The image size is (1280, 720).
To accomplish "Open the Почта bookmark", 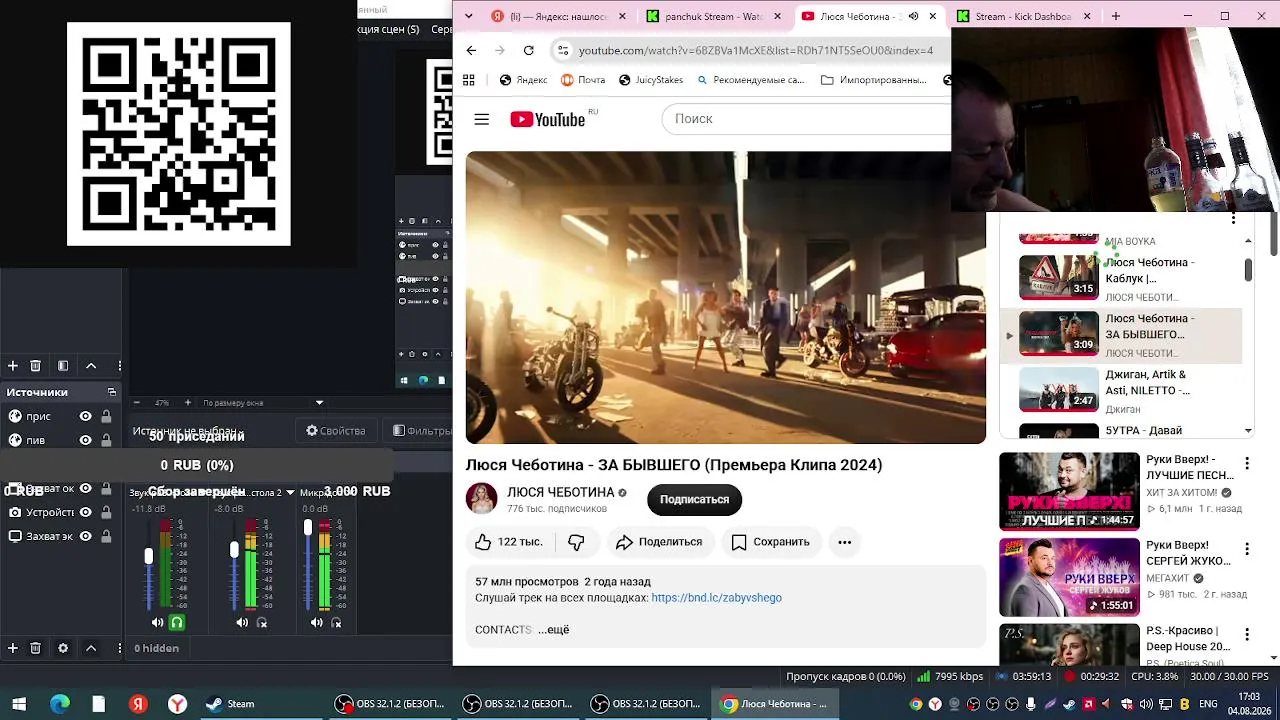I will 583,80.
